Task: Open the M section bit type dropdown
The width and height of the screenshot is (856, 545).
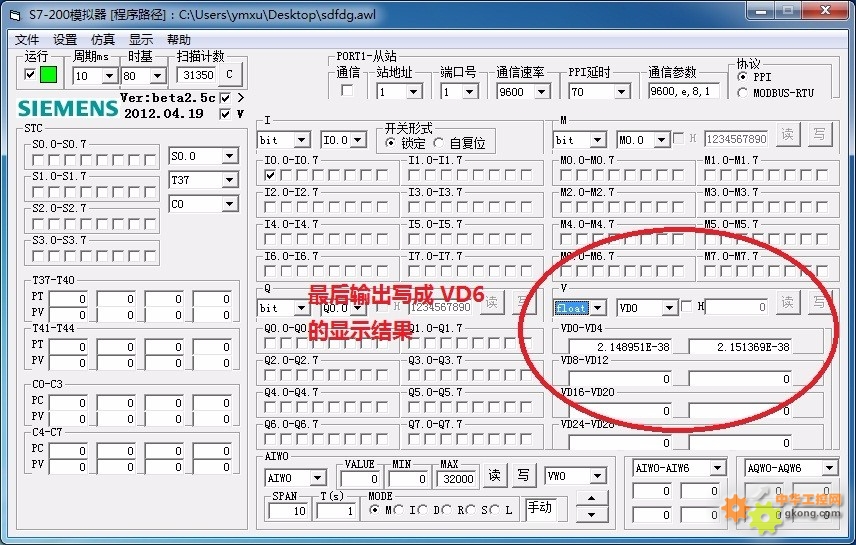Action: pyautogui.click(x=598, y=140)
